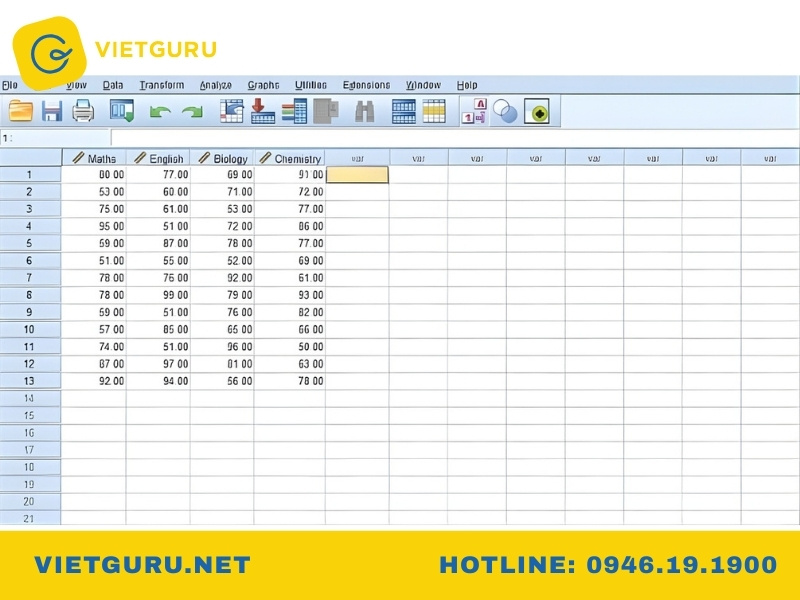This screenshot has height=600, width=800.
Task: Click Chemistry value 63.00 in row 12
Action: 290,364
